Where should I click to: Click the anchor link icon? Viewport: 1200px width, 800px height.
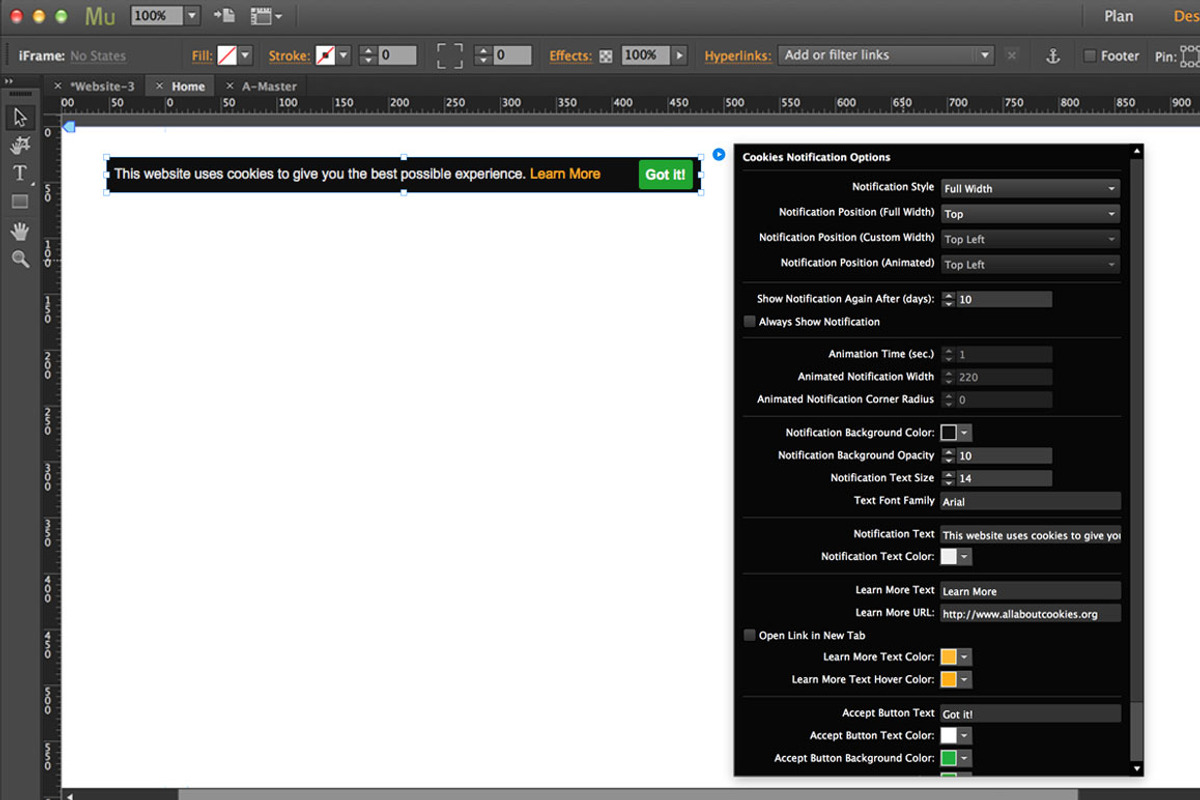coord(1052,56)
